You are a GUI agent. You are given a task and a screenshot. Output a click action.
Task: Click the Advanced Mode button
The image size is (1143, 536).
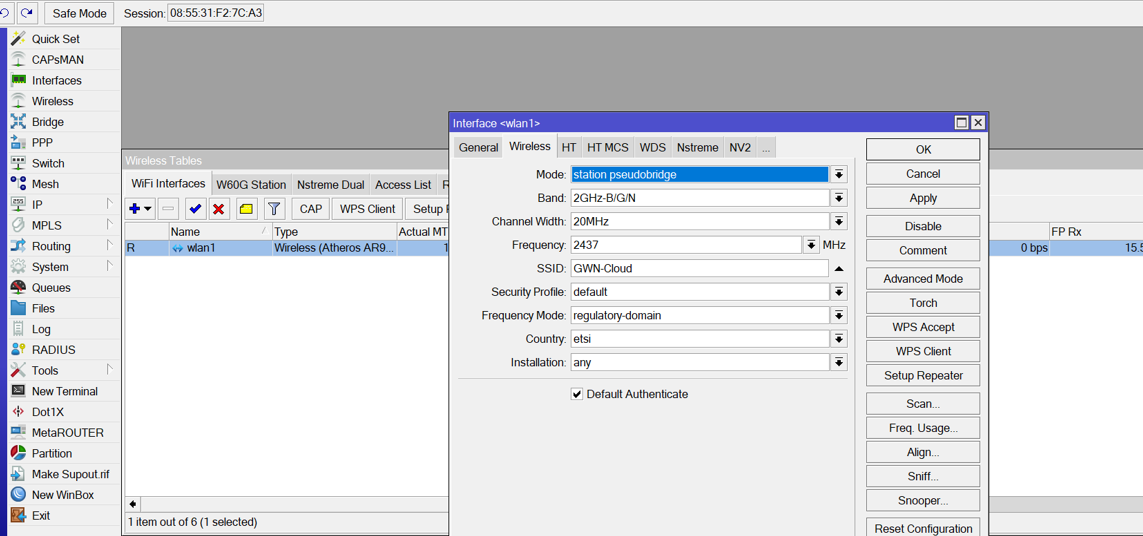coord(923,279)
